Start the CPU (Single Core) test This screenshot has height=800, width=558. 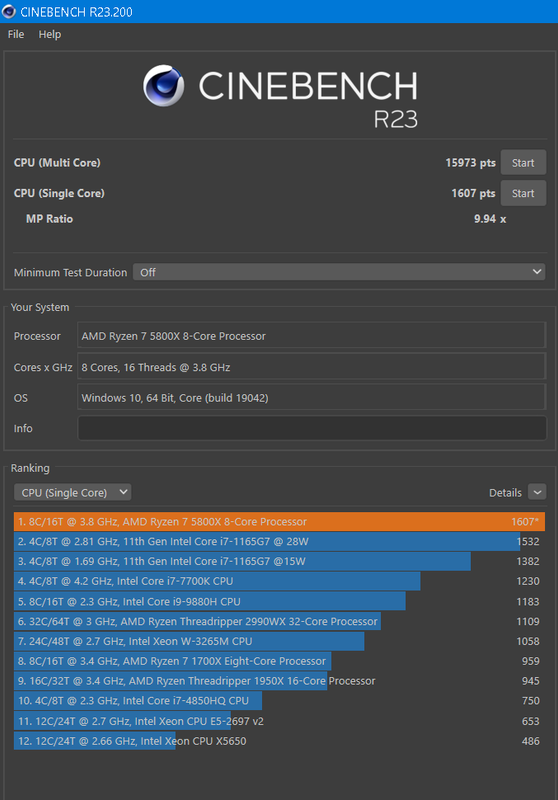[x=523, y=193]
